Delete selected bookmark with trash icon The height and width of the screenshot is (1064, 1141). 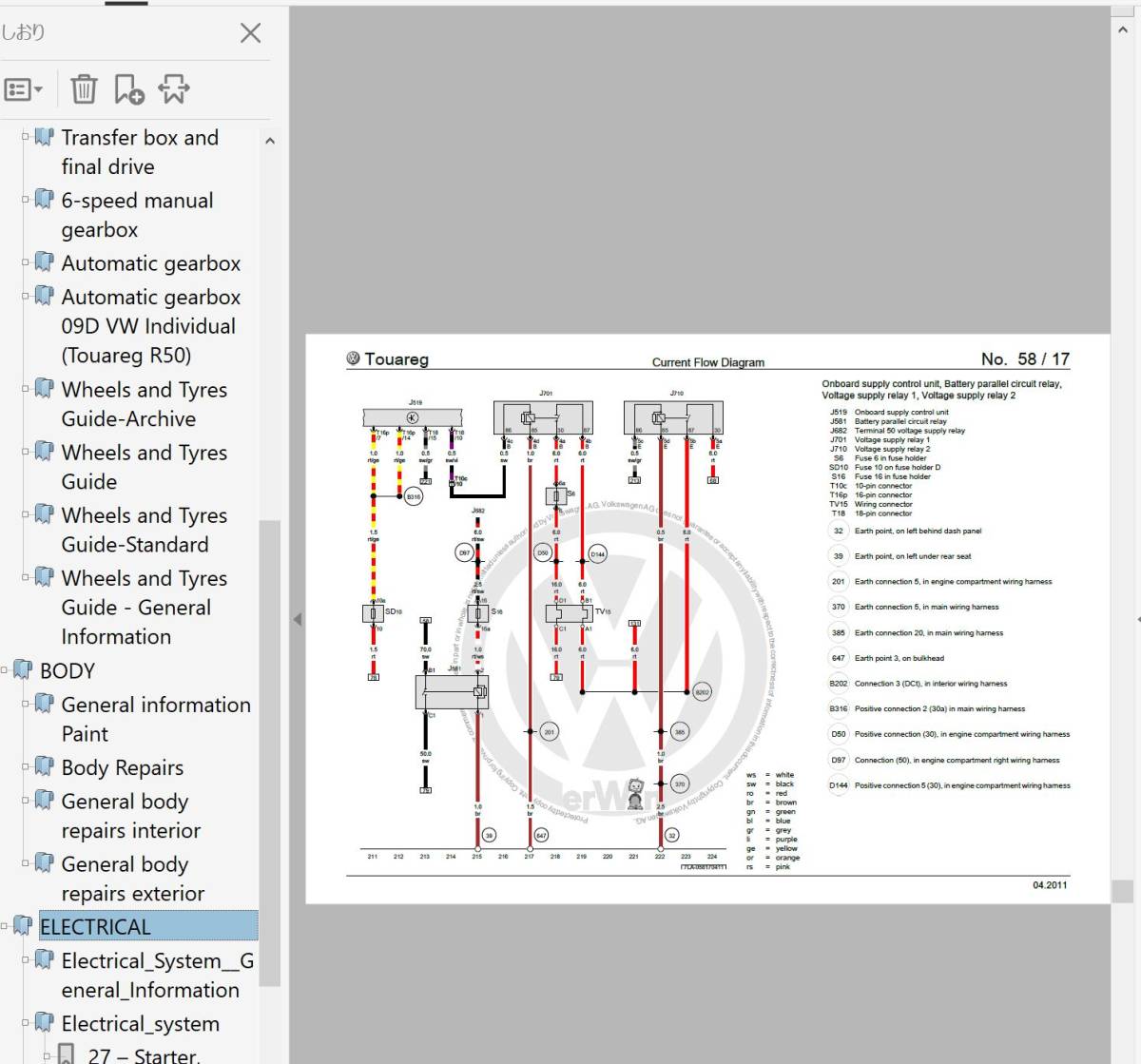point(84,89)
